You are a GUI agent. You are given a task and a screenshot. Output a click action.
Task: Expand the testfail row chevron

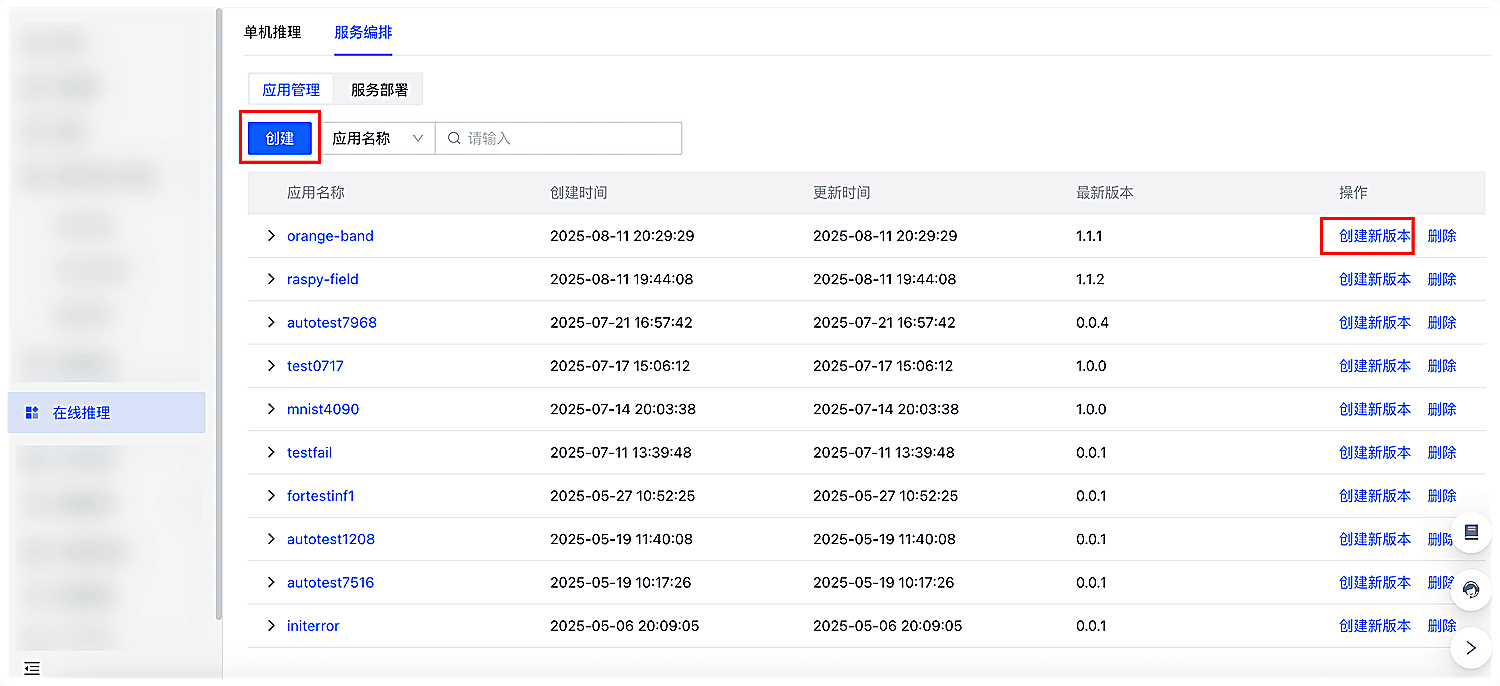coord(271,452)
